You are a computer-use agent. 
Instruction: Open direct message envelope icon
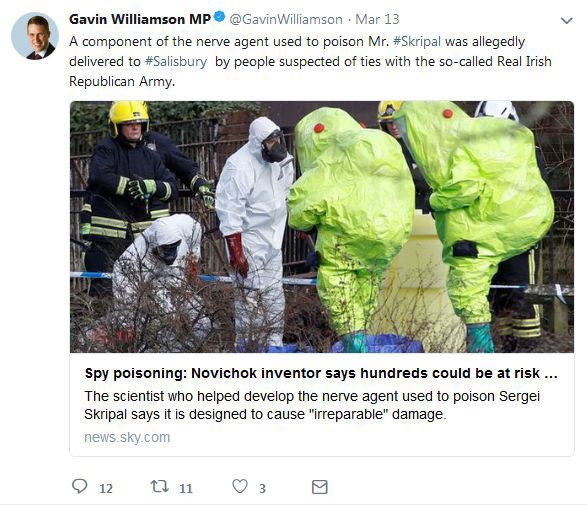tap(320, 487)
